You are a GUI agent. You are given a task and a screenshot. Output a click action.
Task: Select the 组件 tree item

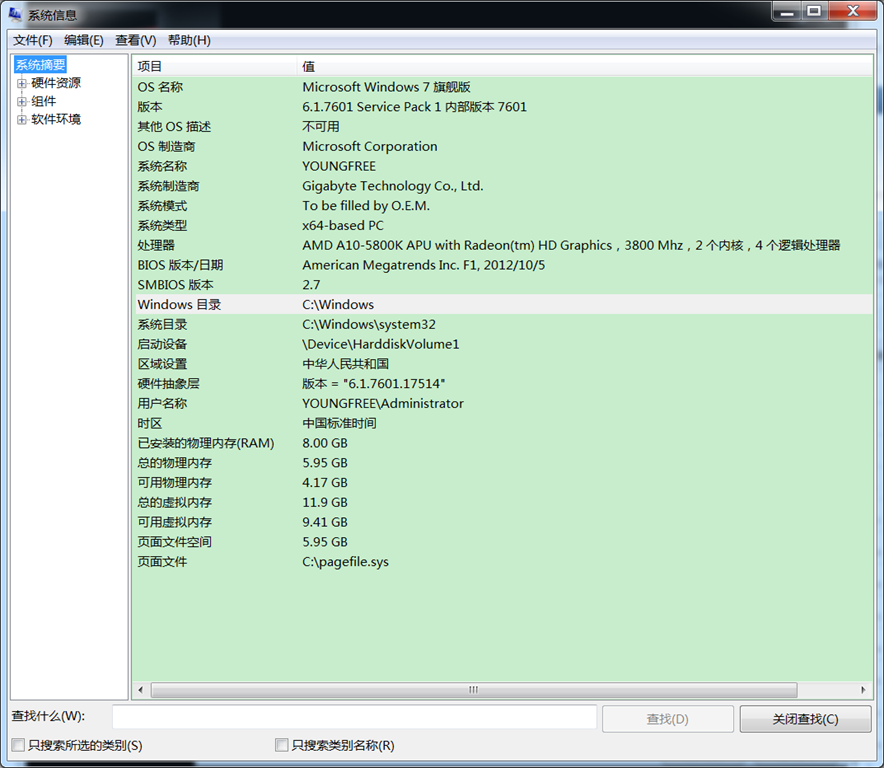(44, 101)
